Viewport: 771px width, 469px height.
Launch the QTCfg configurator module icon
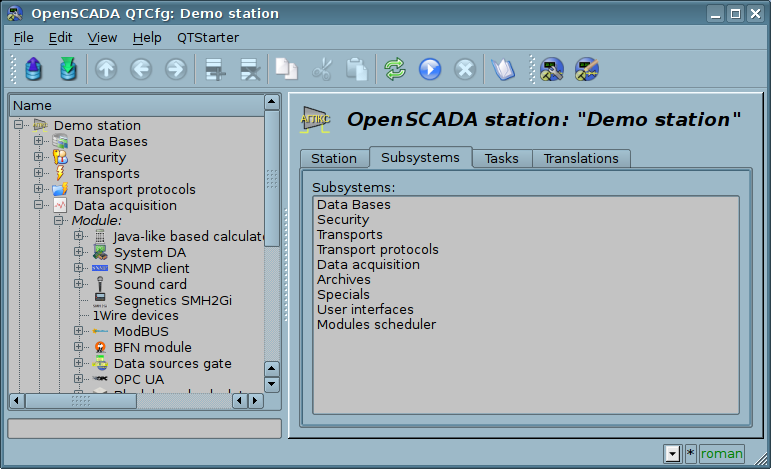(552, 69)
